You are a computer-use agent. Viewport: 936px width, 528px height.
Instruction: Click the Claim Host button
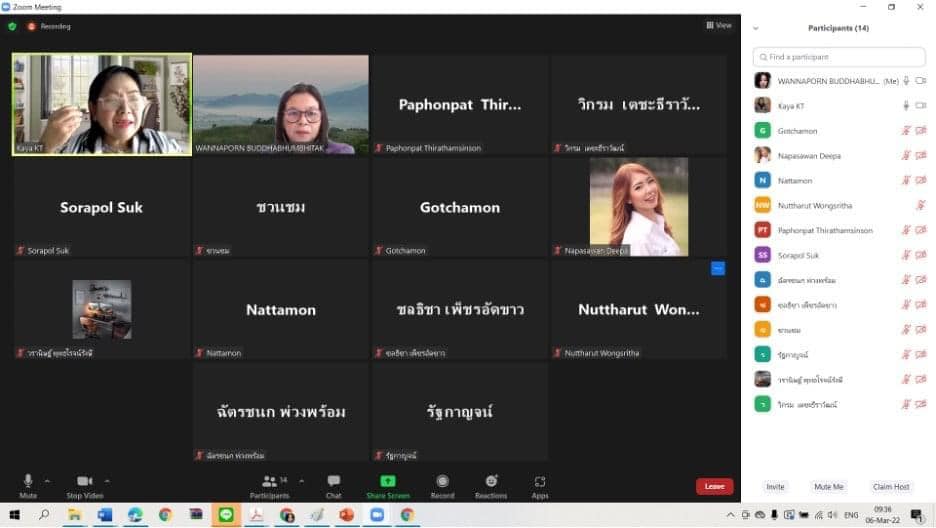[x=890, y=487]
